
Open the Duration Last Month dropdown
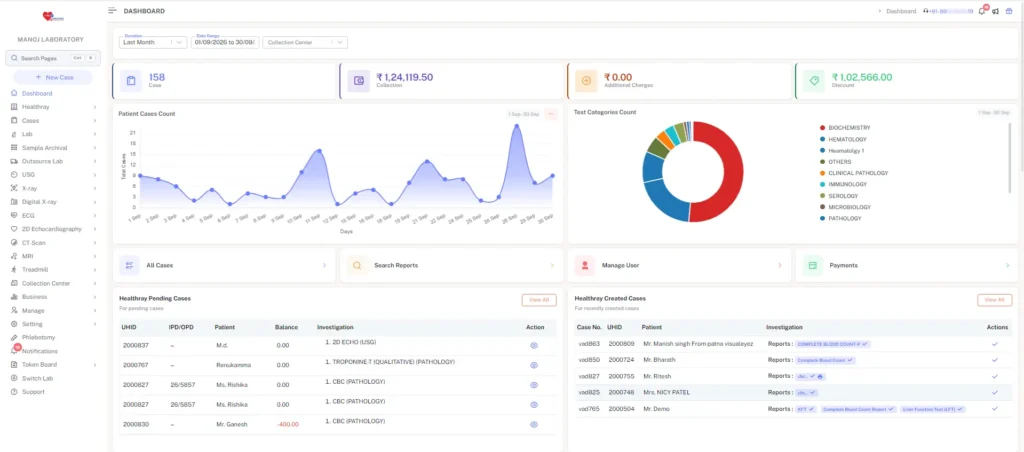click(153, 42)
